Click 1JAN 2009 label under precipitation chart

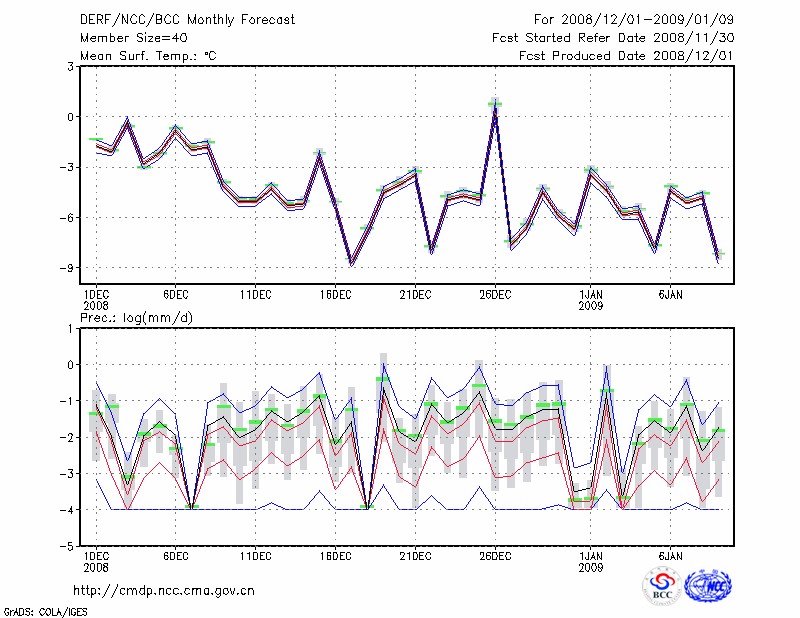tap(591, 560)
